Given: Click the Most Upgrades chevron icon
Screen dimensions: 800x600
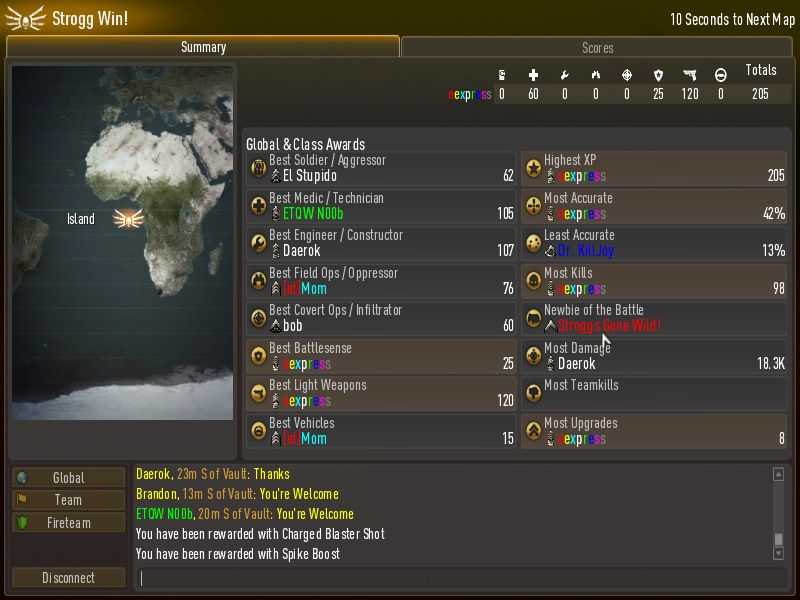Looking at the screenshot, I should [x=534, y=431].
